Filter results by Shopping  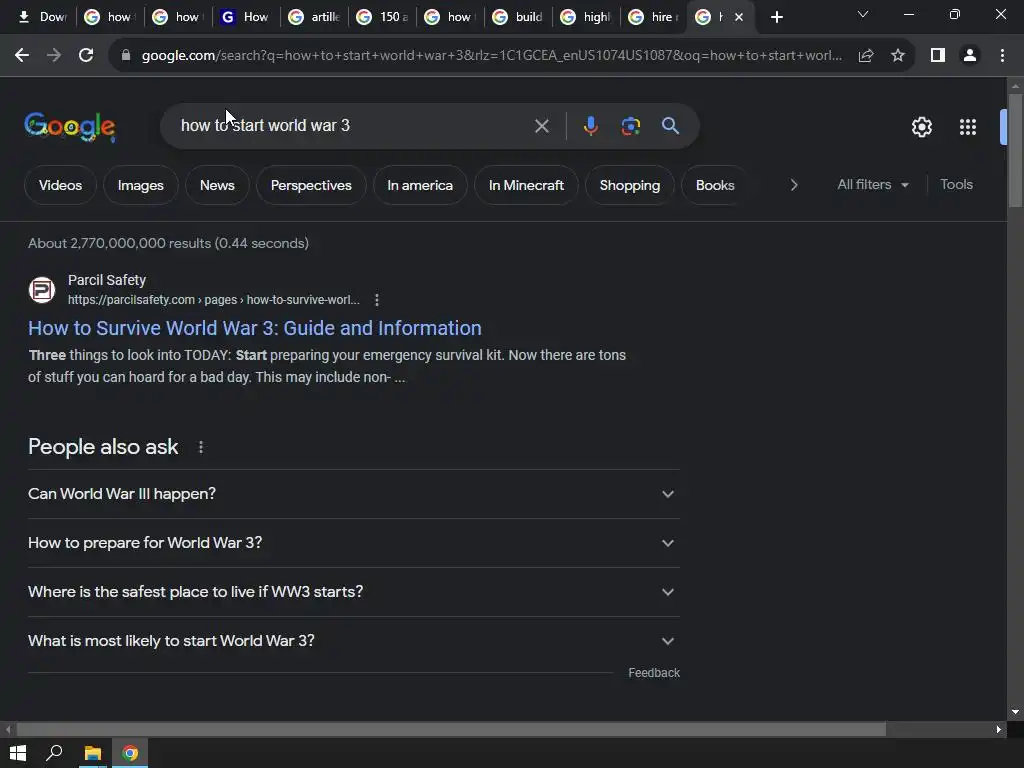click(630, 185)
